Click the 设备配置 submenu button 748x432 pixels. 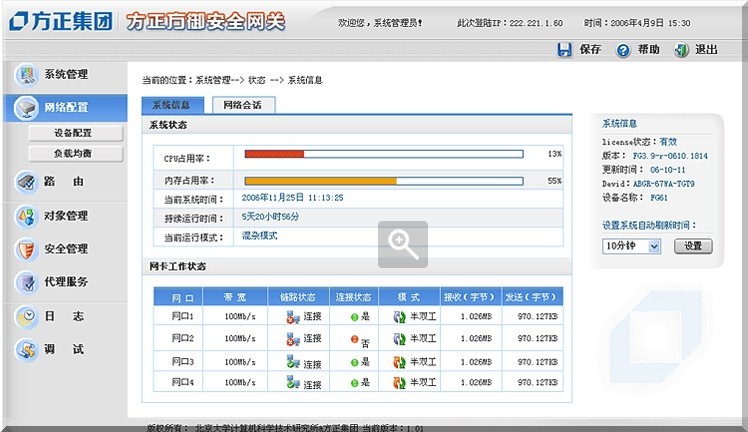coord(76,133)
